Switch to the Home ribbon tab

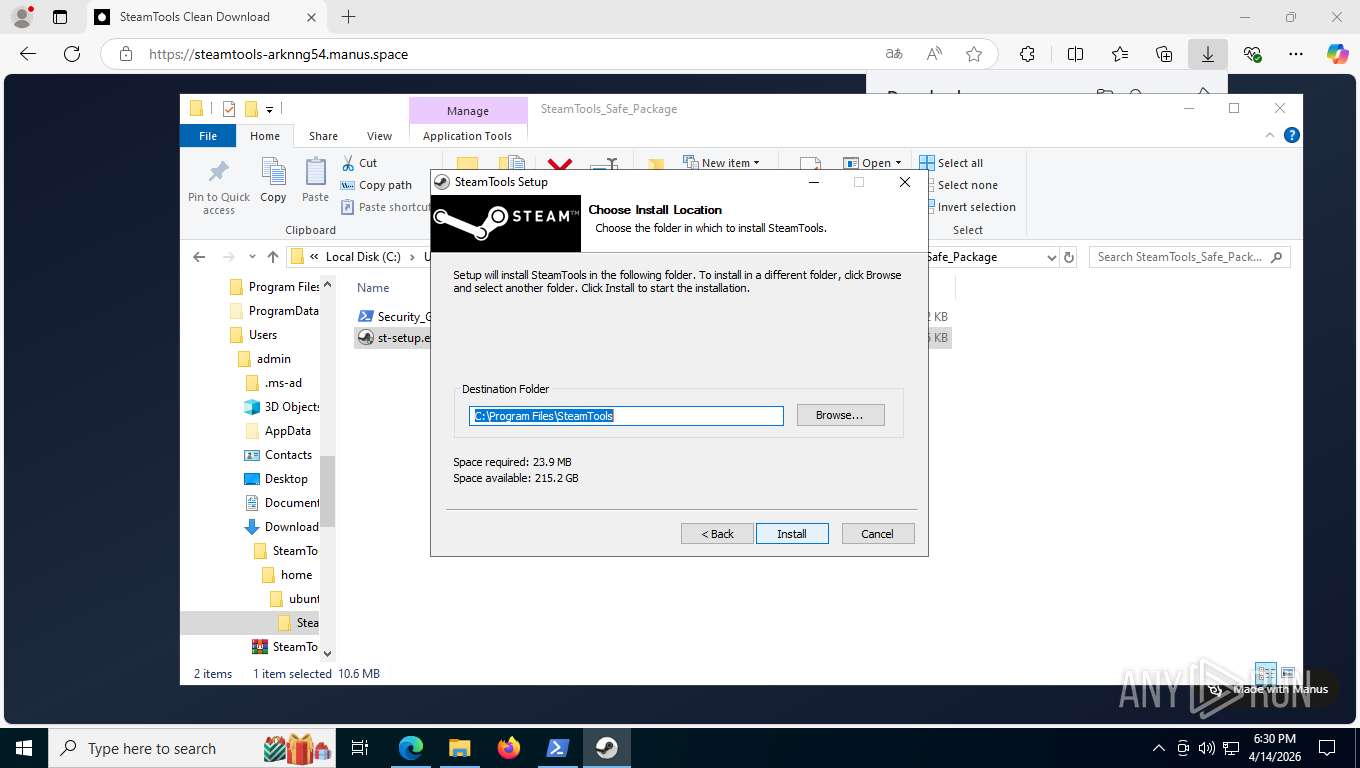(265, 136)
